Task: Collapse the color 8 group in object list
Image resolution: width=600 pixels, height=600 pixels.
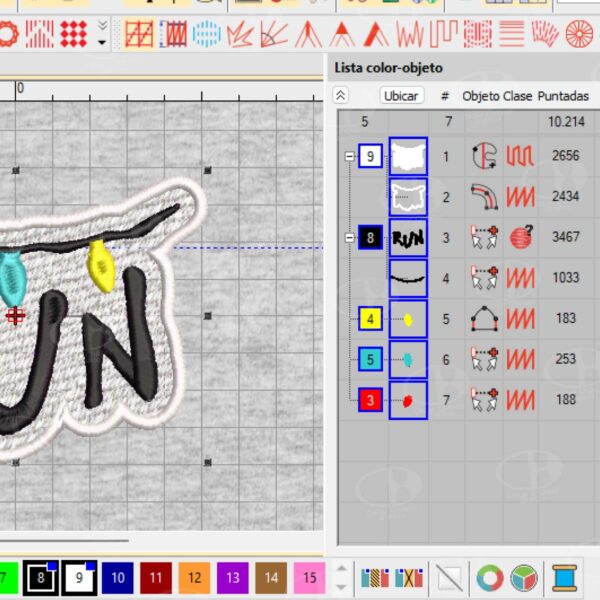Action: click(x=349, y=239)
